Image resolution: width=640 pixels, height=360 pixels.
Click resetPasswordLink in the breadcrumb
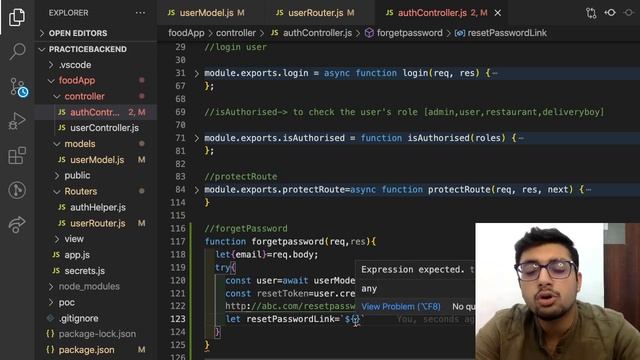pyautogui.click(x=507, y=33)
